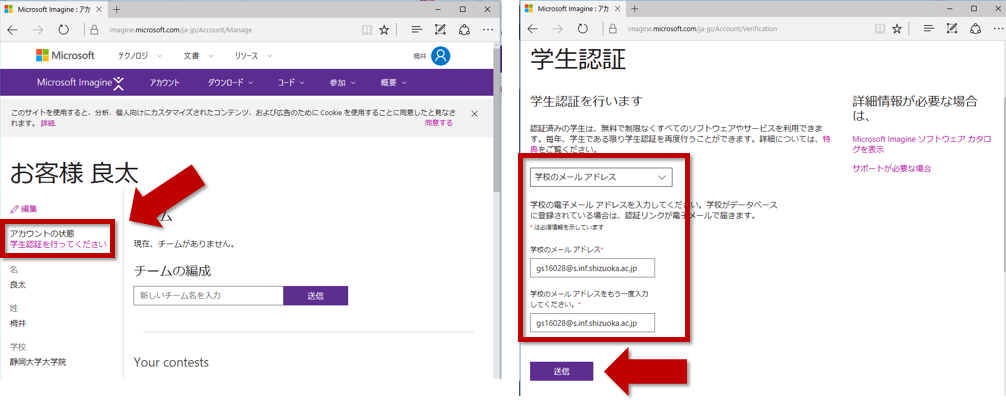Click the Microsoft logo
Viewport: 1006px width, 400px height.
pos(65,56)
